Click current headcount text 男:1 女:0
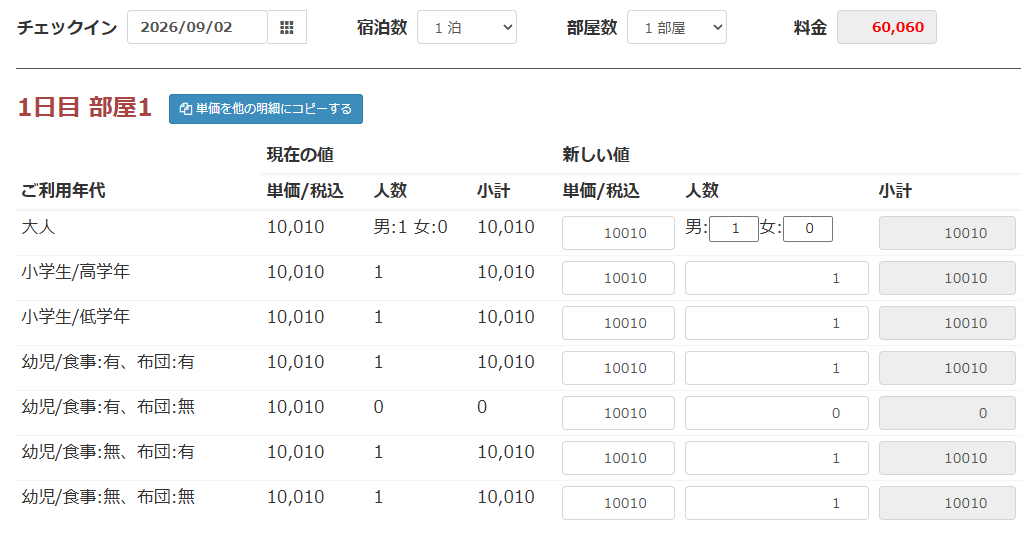1028x536 pixels. pos(410,227)
